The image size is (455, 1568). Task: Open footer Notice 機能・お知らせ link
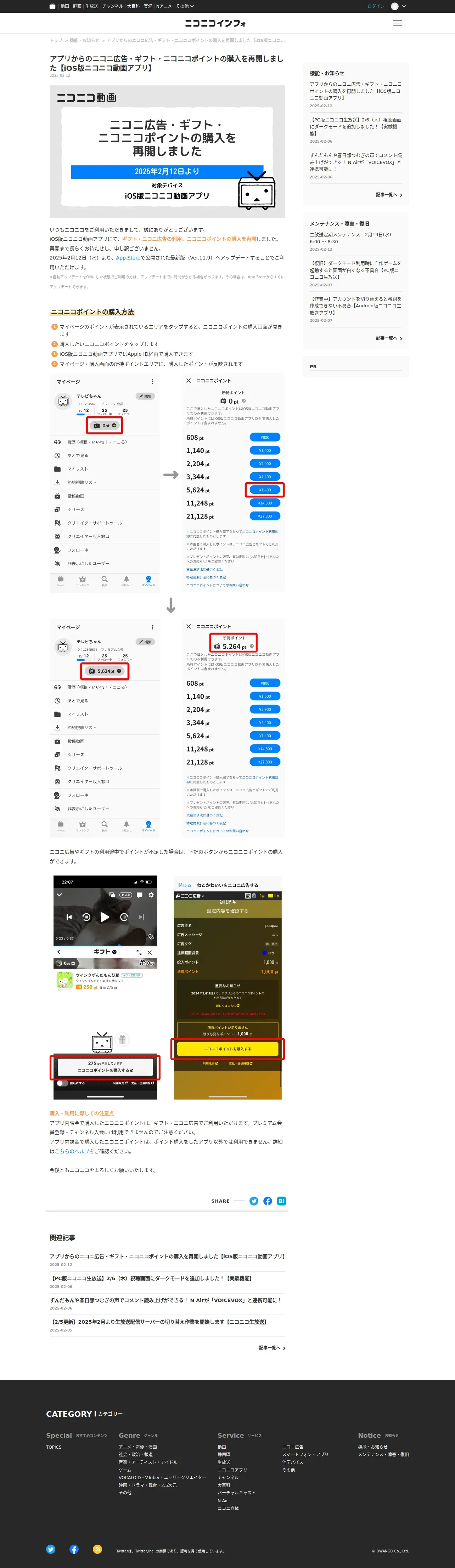tap(373, 1447)
